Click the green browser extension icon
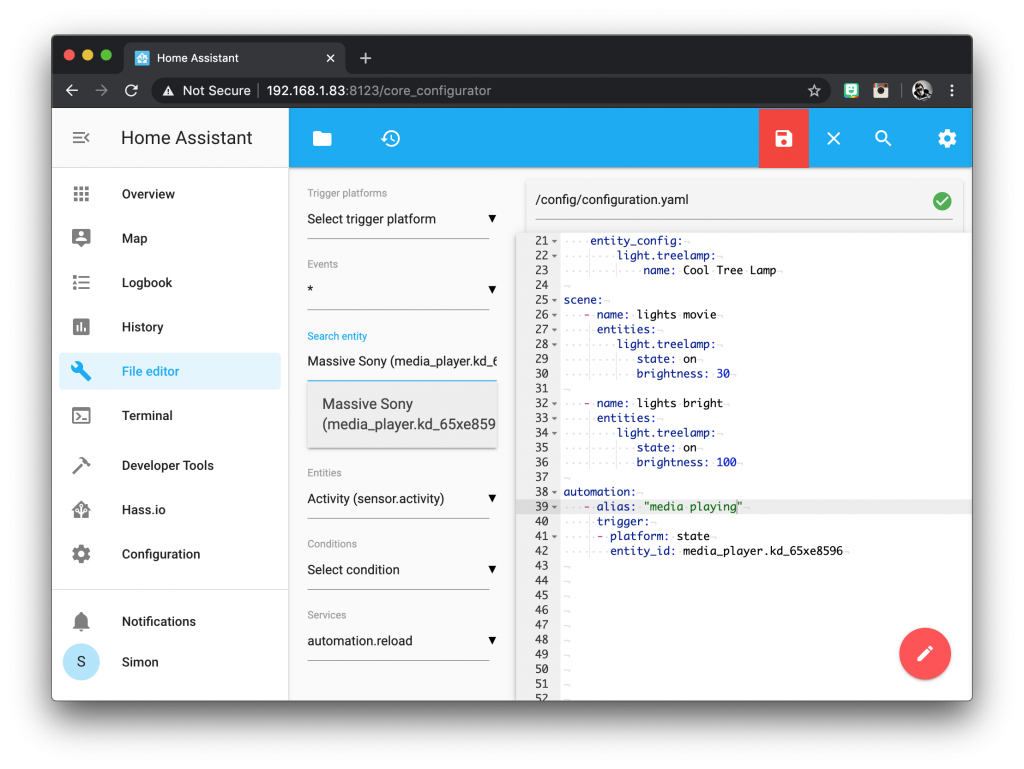The image size is (1024, 769). point(850,91)
